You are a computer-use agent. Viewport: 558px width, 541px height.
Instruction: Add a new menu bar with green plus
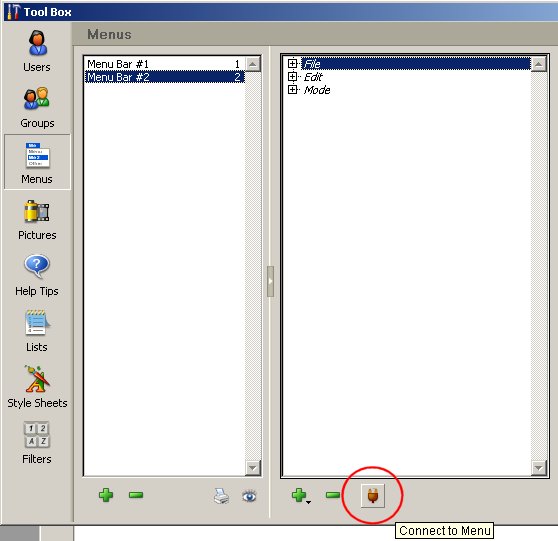click(106, 495)
